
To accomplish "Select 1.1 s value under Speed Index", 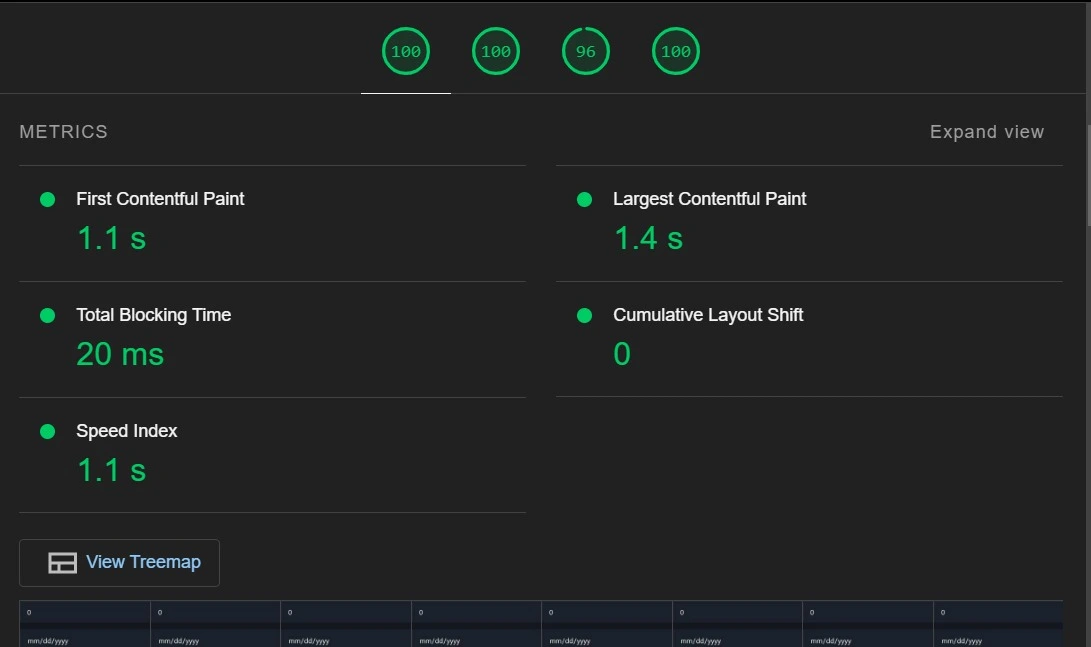I will (111, 470).
